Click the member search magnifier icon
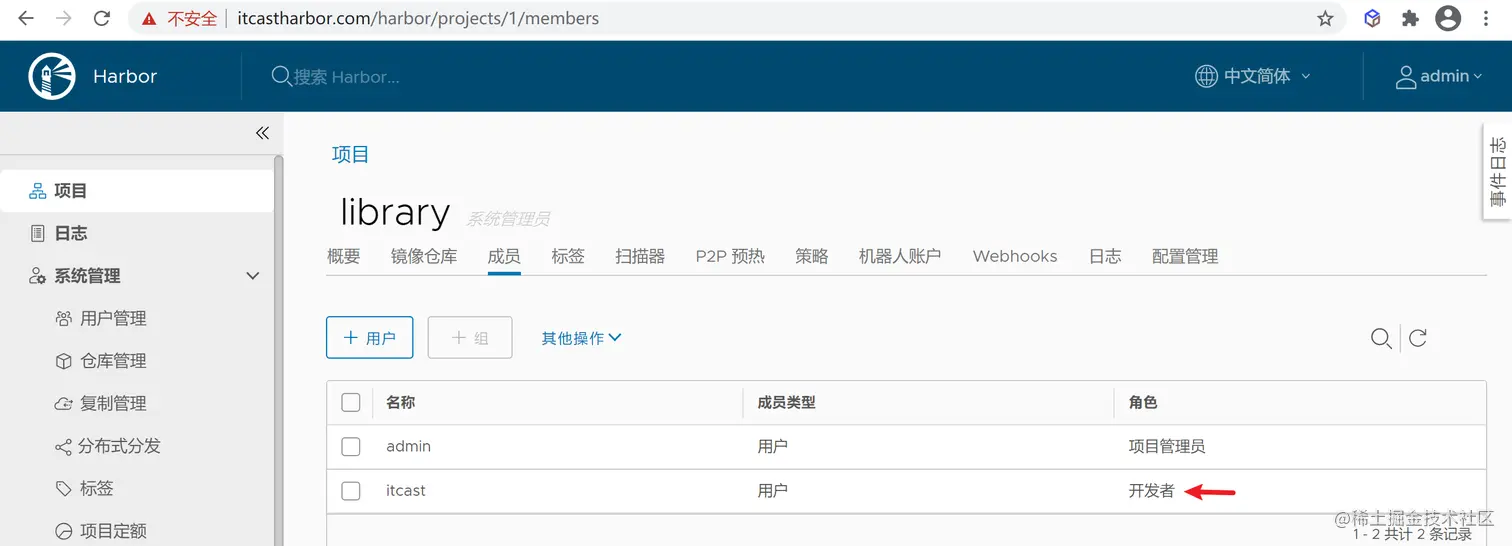 click(1381, 338)
